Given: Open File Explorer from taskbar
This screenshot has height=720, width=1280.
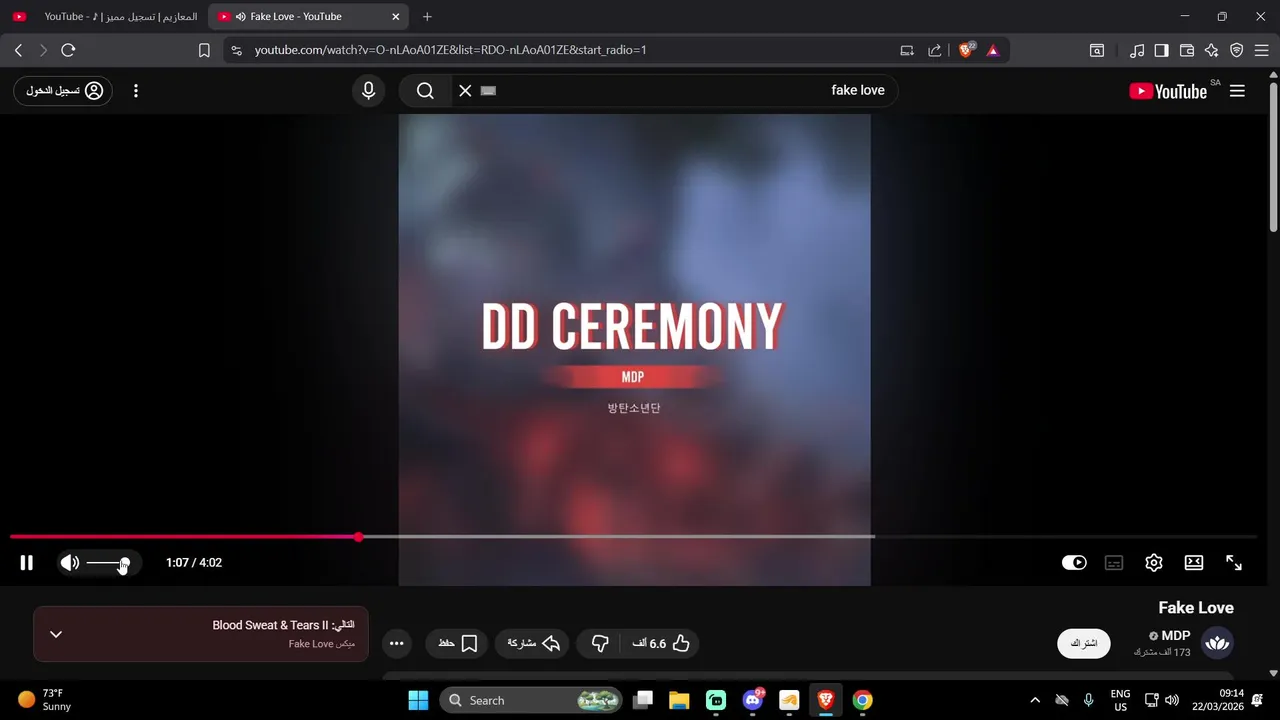Looking at the screenshot, I should (x=679, y=700).
